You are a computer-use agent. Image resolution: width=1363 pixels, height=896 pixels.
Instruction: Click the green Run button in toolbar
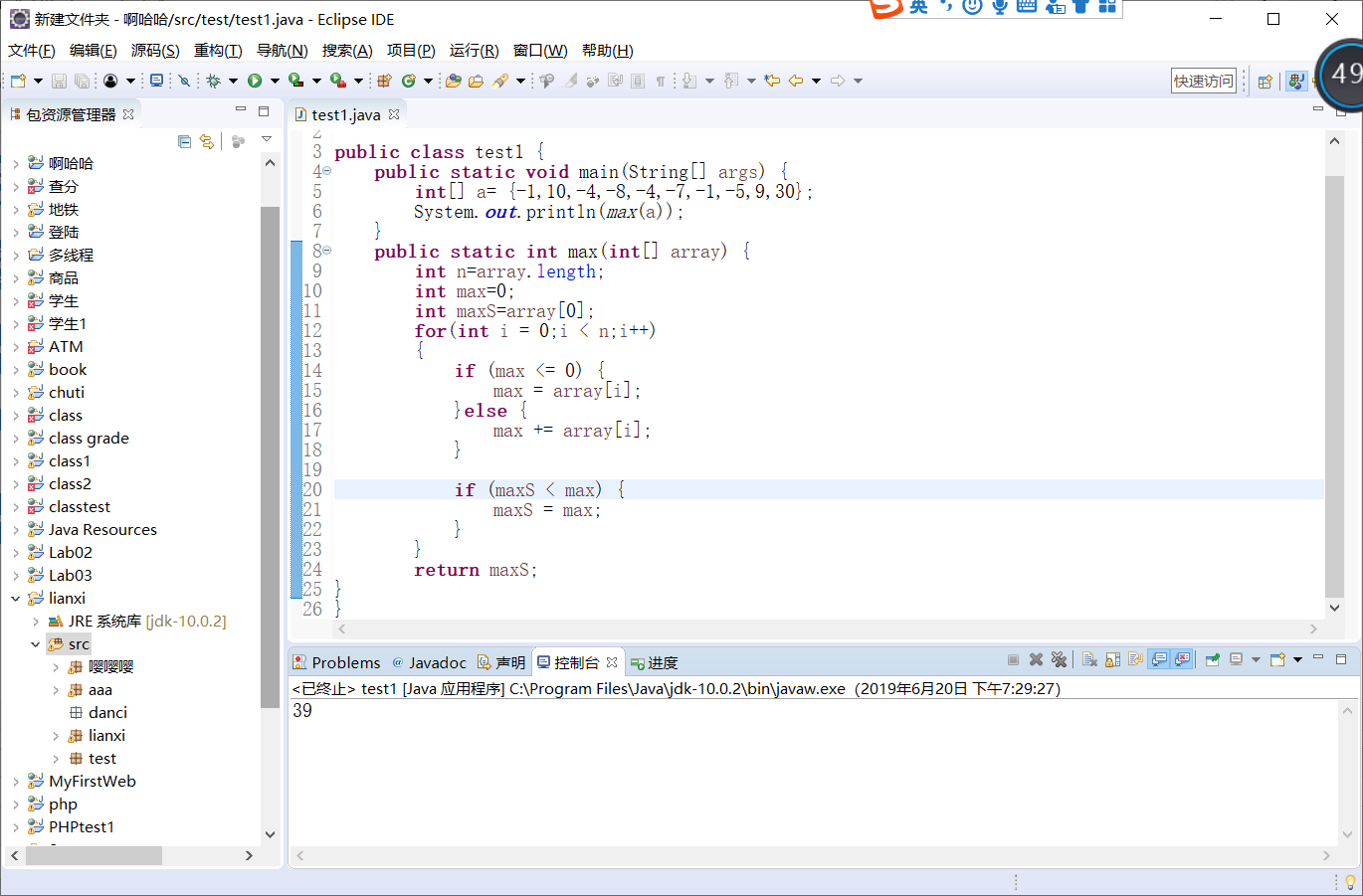[255, 81]
